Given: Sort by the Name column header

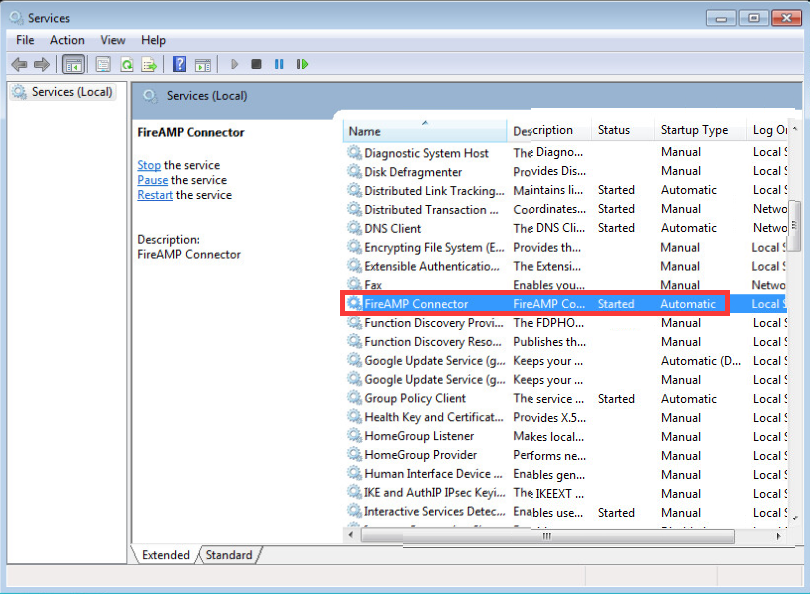Looking at the screenshot, I should click(425, 131).
